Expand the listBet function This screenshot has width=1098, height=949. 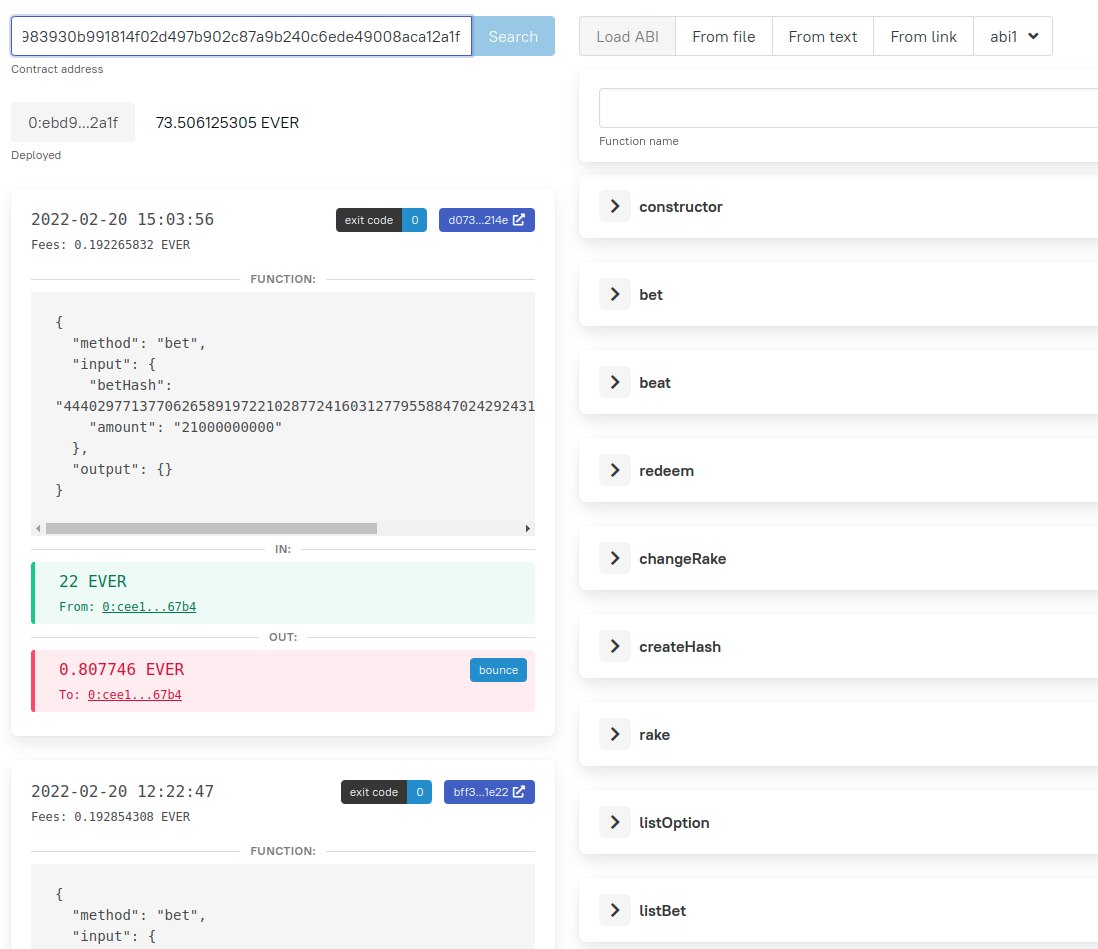point(615,911)
